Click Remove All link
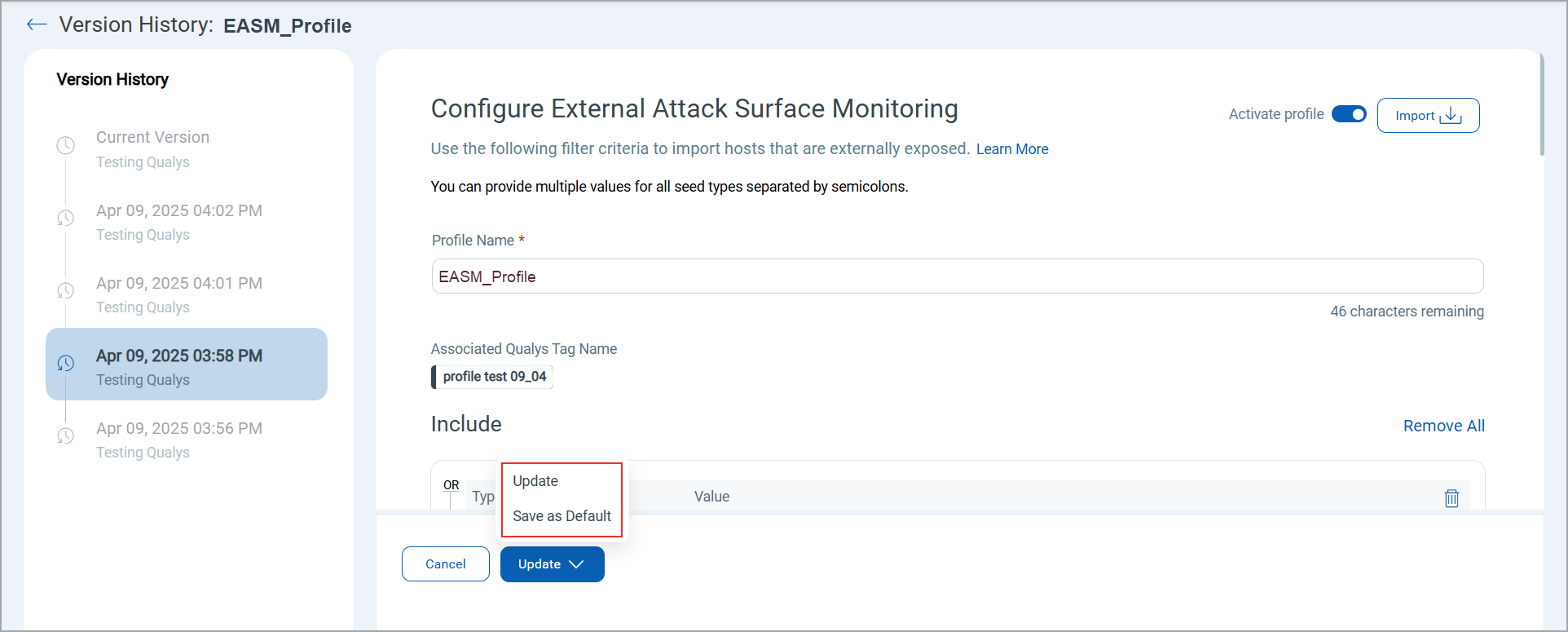This screenshot has height=632, width=1568. click(1443, 426)
